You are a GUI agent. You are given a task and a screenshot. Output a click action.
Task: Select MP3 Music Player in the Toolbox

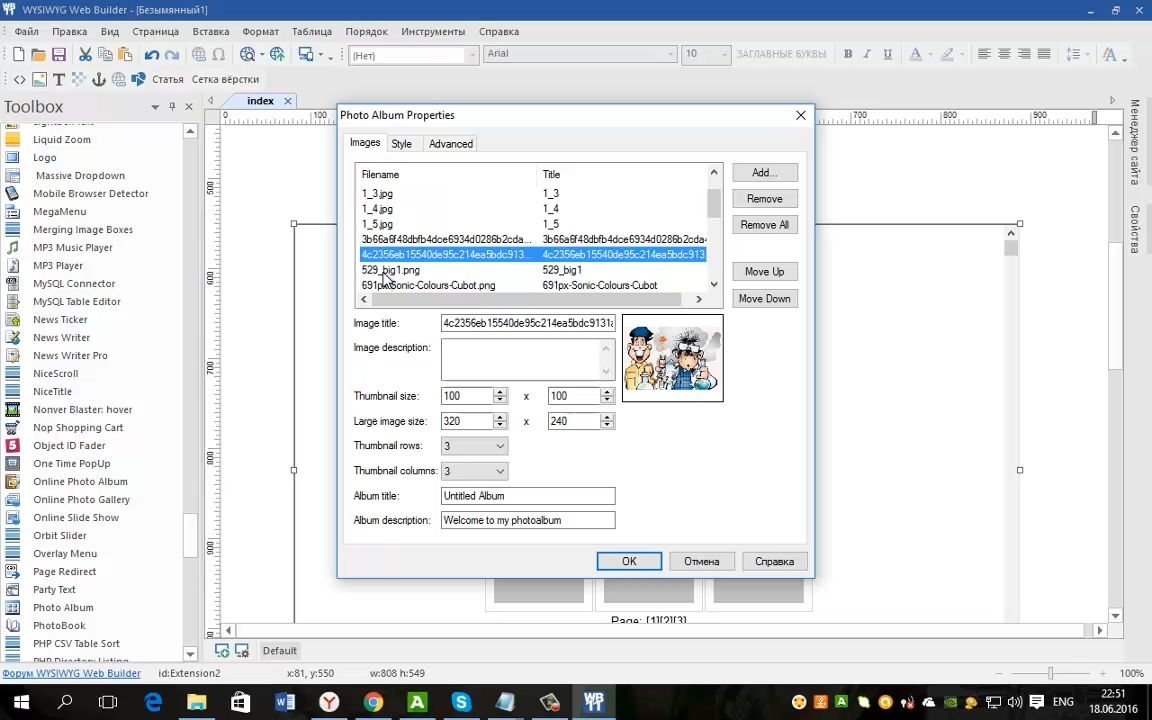(73, 248)
